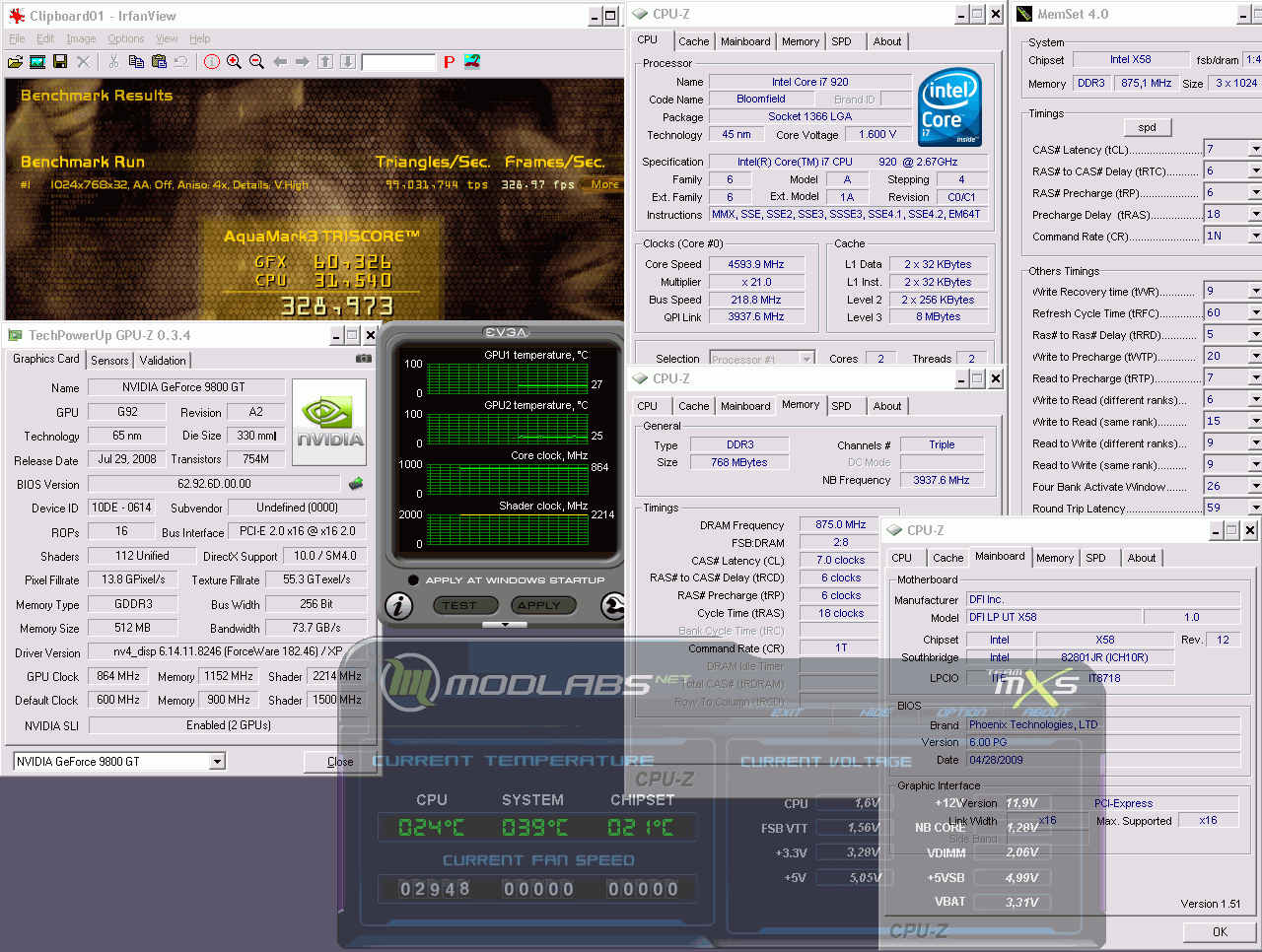The height and width of the screenshot is (952, 1262).
Task: Click the Intel Core i7 logo in CPU-Z
Action: point(948,107)
